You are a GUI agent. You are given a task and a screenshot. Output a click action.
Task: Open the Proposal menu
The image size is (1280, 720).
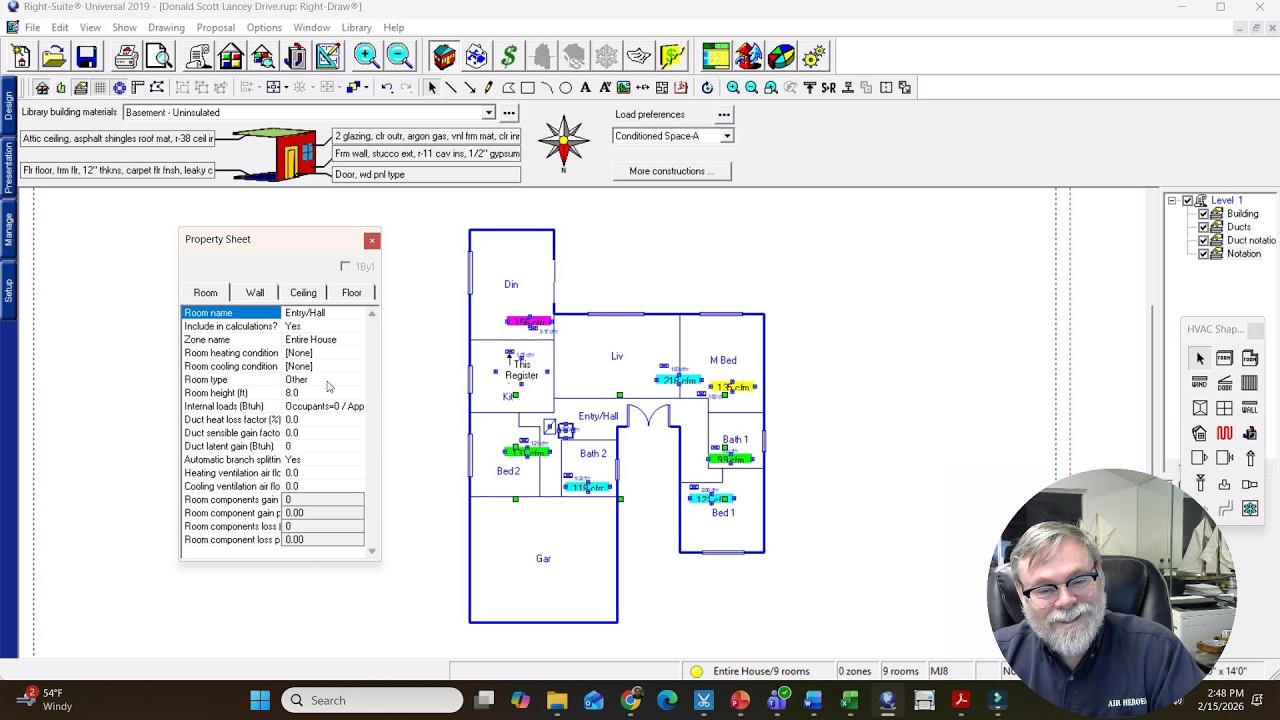click(216, 27)
